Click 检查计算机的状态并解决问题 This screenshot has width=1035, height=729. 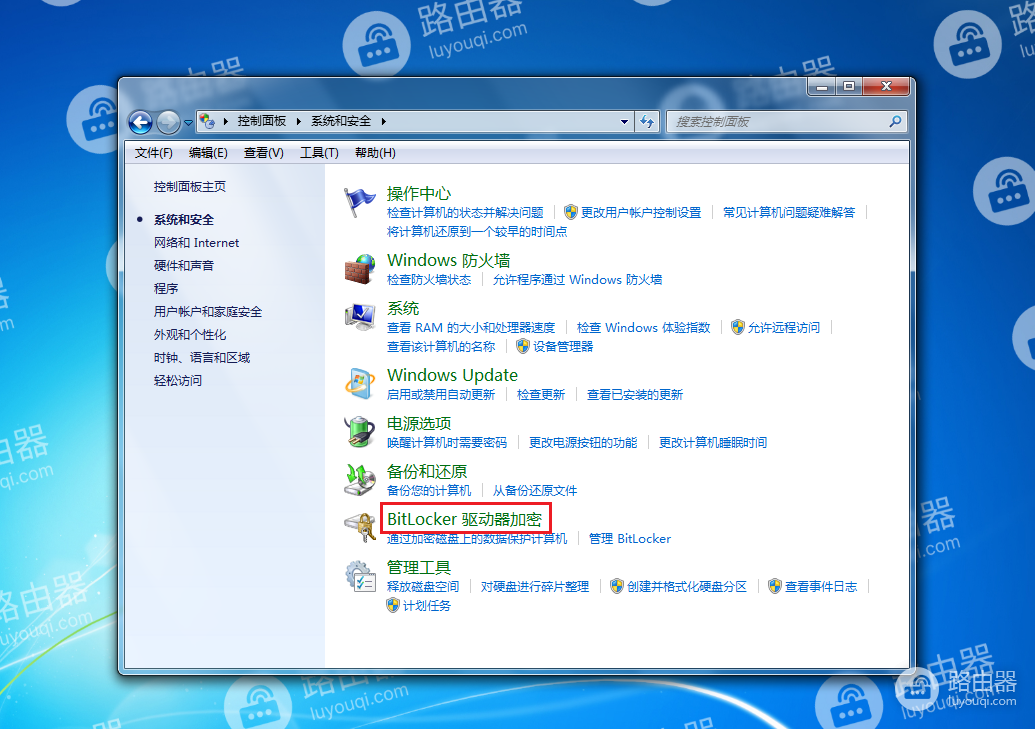tap(465, 213)
